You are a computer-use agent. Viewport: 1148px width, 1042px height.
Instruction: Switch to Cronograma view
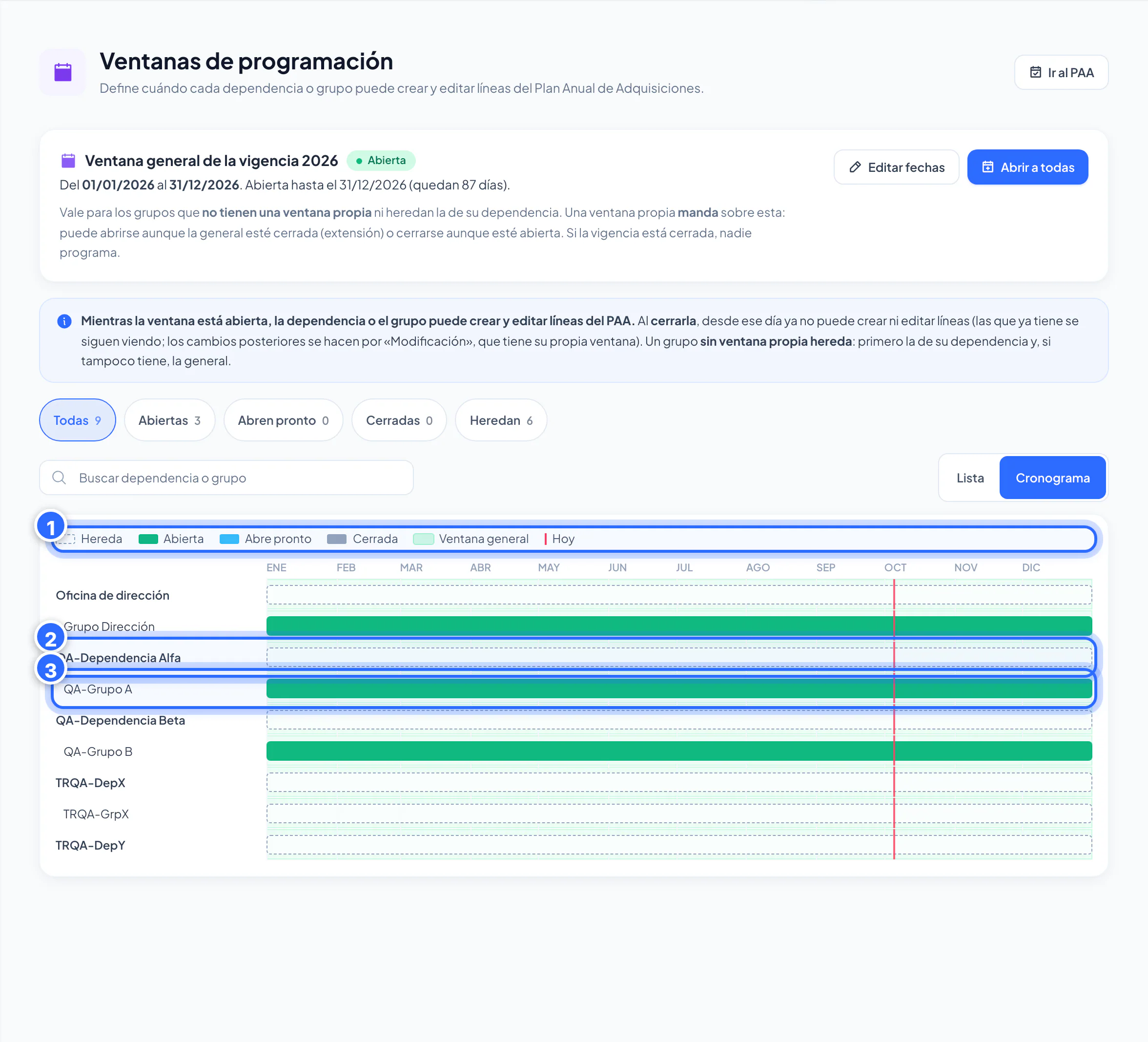[x=1052, y=478]
